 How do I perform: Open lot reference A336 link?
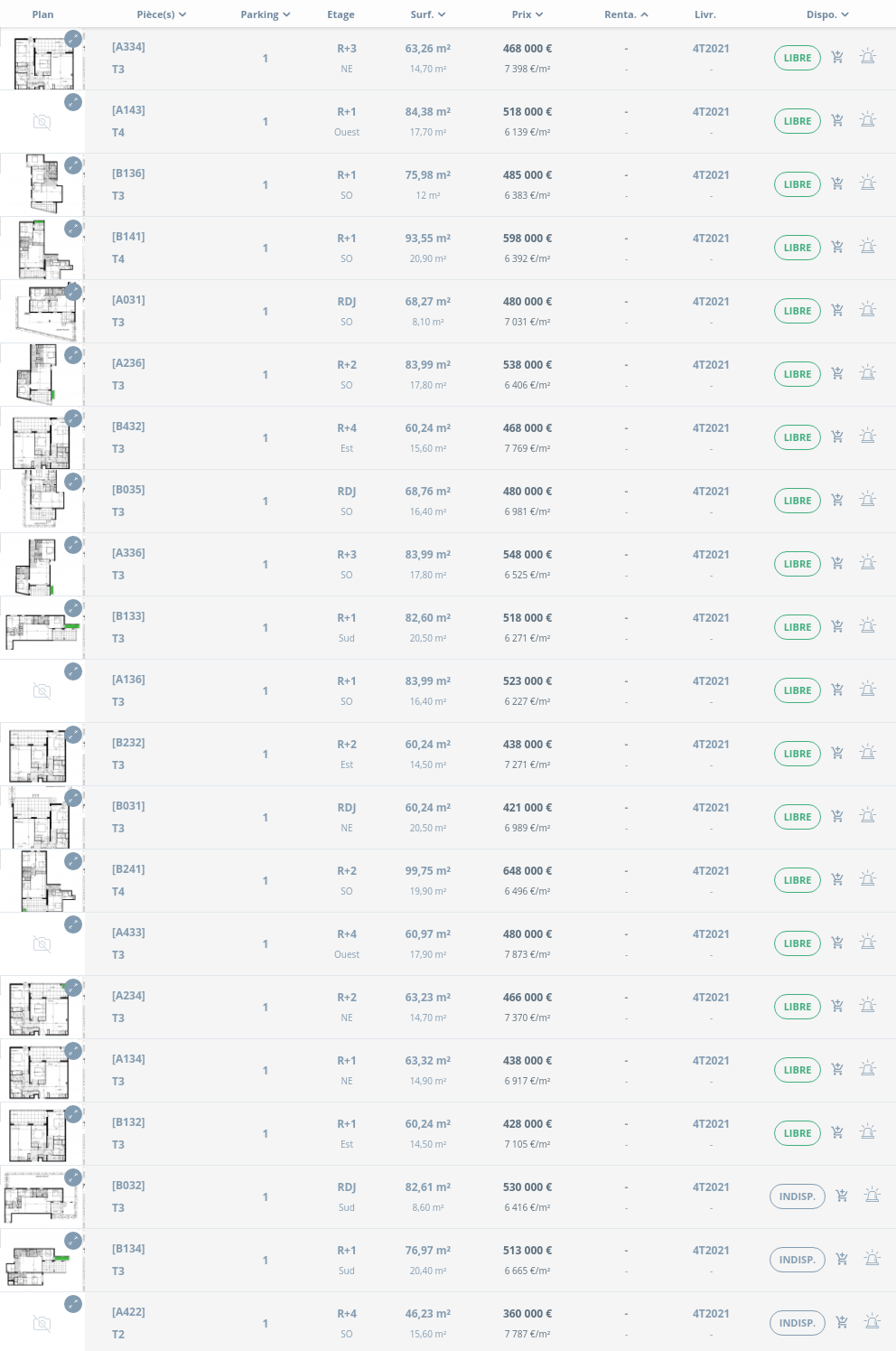(x=128, y=553)
